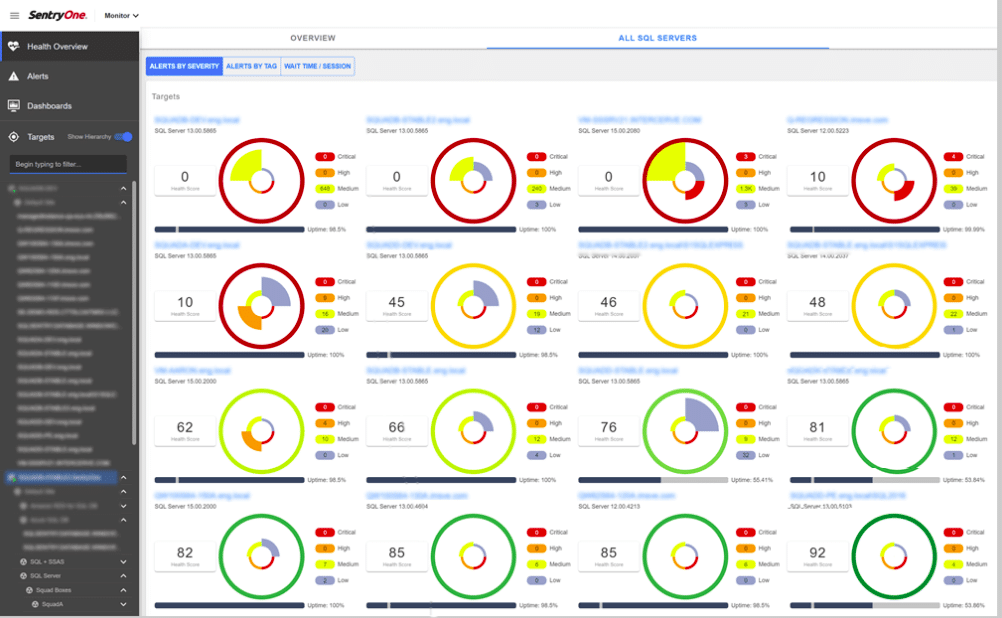Click the text 'SQL Server 15.00.2080'
Image resolution: width=1002 pixels, height=618 pixels.
(x=609, y=130)
